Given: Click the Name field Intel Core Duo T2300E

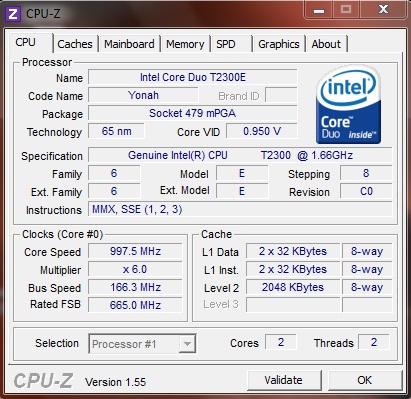Looking at the screenshot, I should tap(193, 77).
